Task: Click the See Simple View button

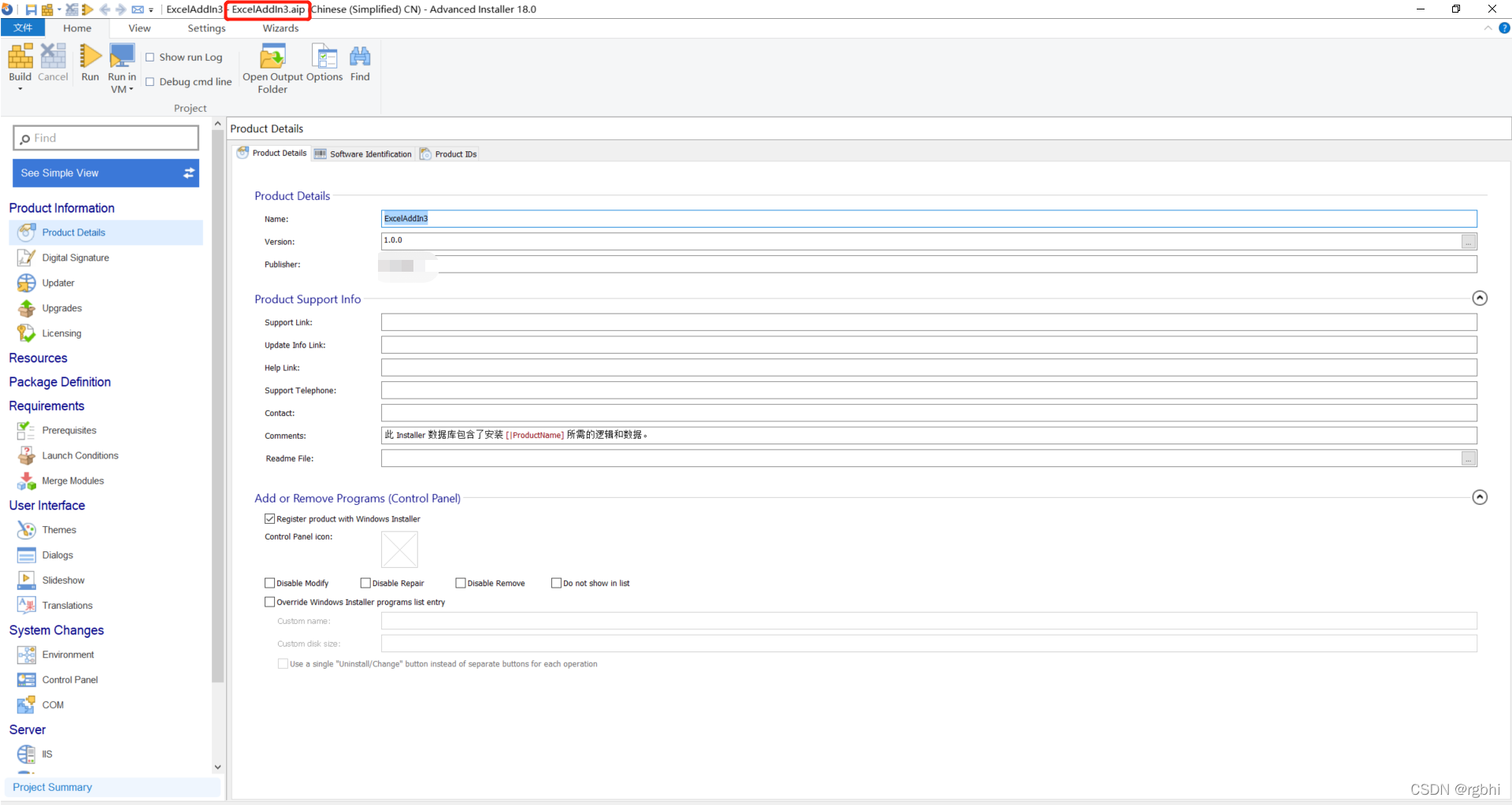Action: (x=106, y=173)
